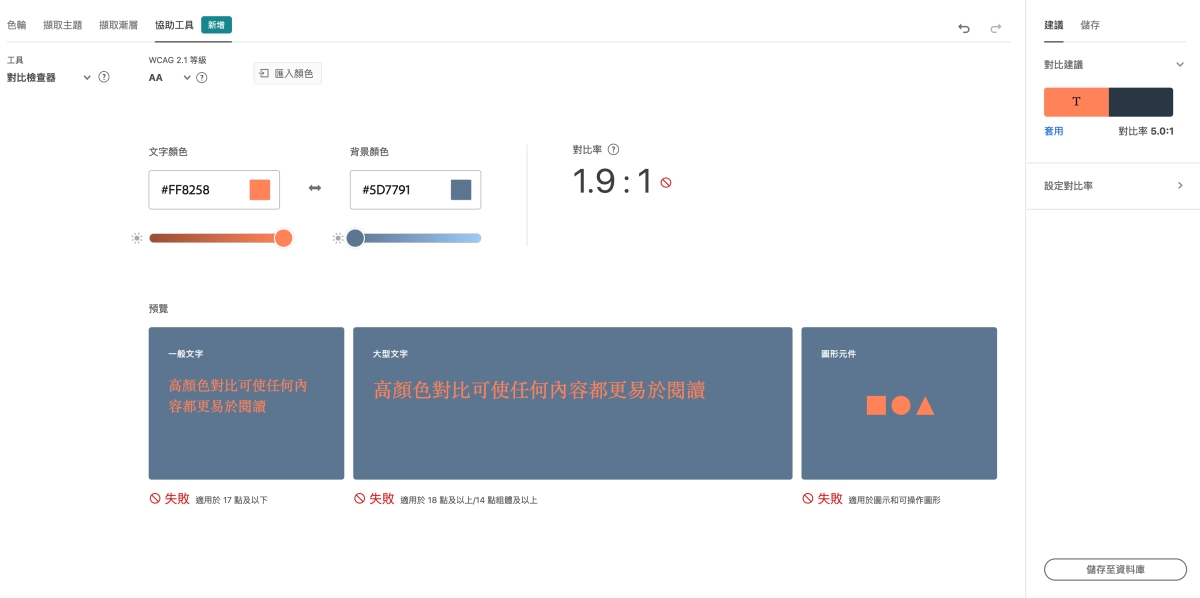1200x598 pixels.
Task: Click the dark navy suggested background swatch
Action: click(1140, 102)
